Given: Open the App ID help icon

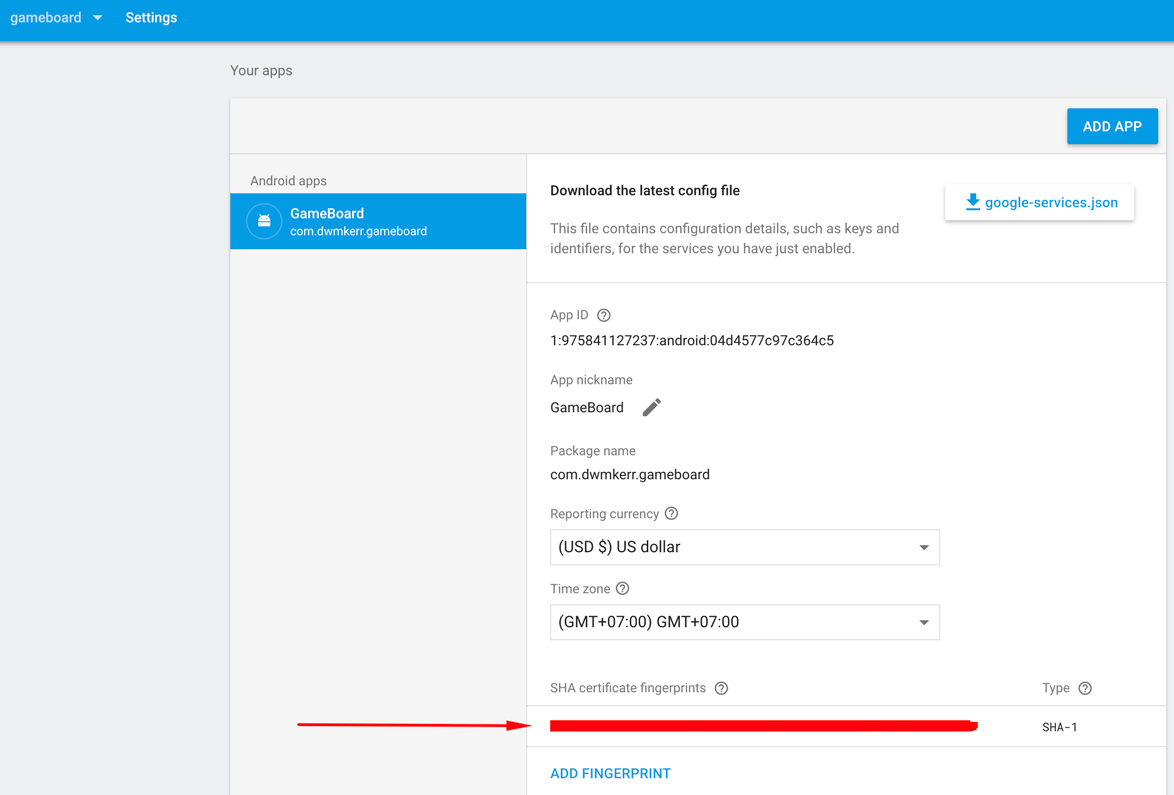Looking at the screenshot, I should 603,315.
